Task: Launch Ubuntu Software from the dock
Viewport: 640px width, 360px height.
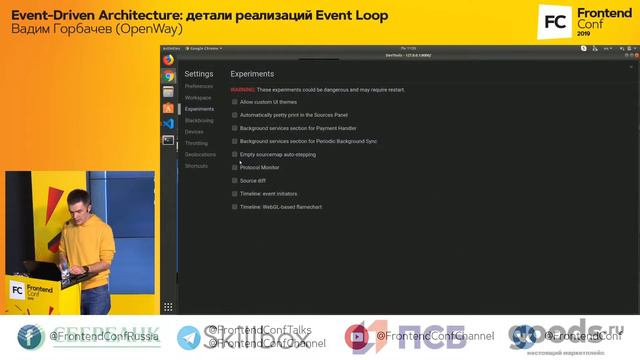Action: (x=169, y=108)
